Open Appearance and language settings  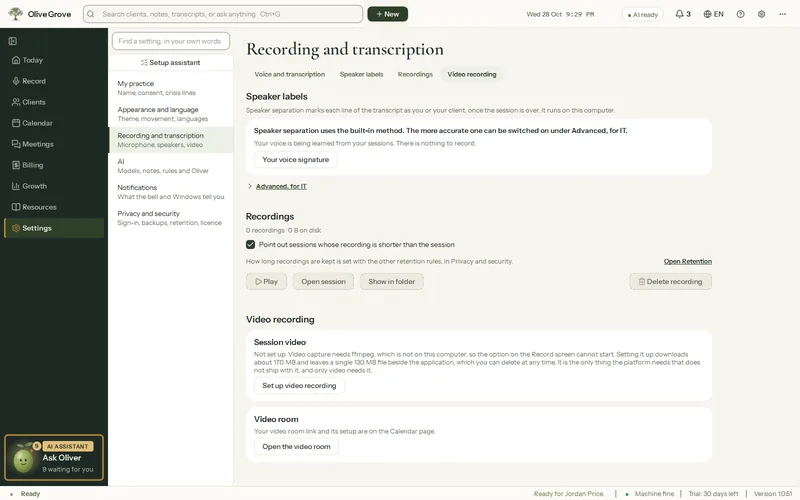[171, 114]
